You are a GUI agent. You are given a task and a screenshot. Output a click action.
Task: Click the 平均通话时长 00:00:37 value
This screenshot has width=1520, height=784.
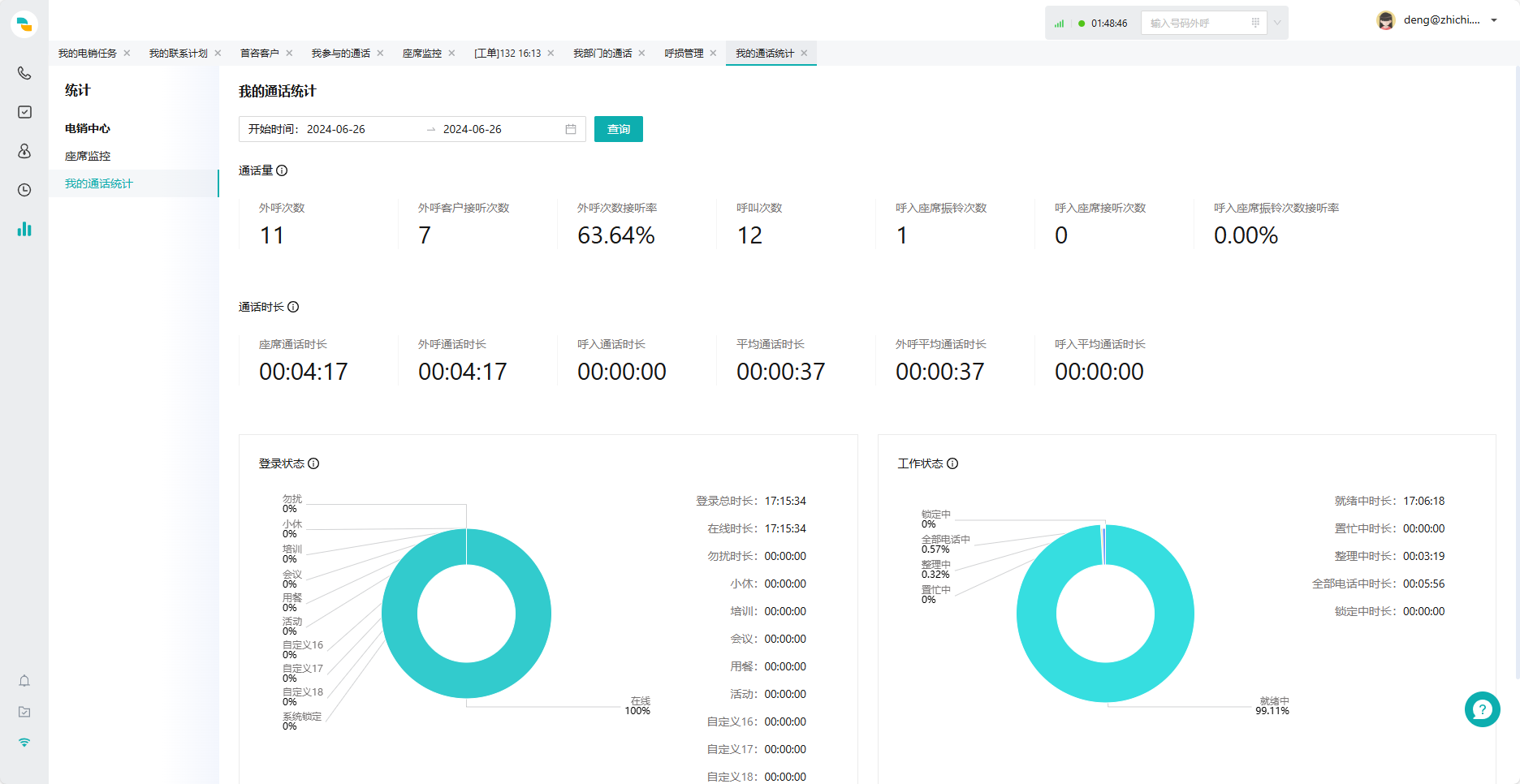[781, 372]
